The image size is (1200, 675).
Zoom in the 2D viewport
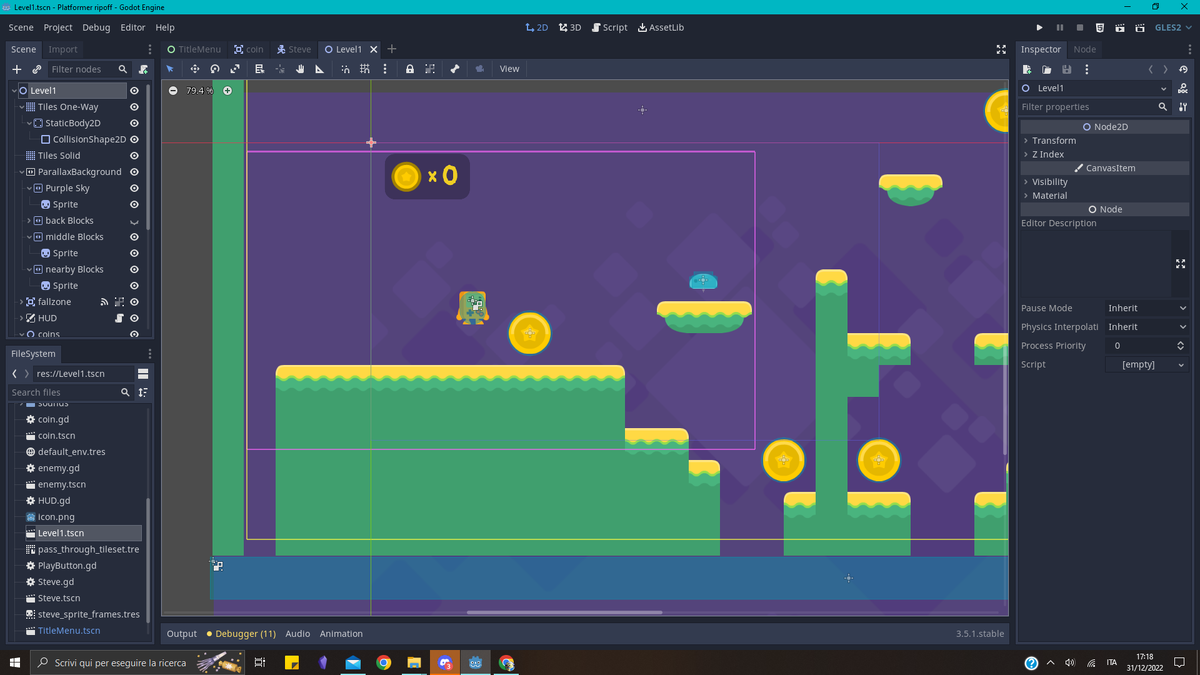click(227, 91)
